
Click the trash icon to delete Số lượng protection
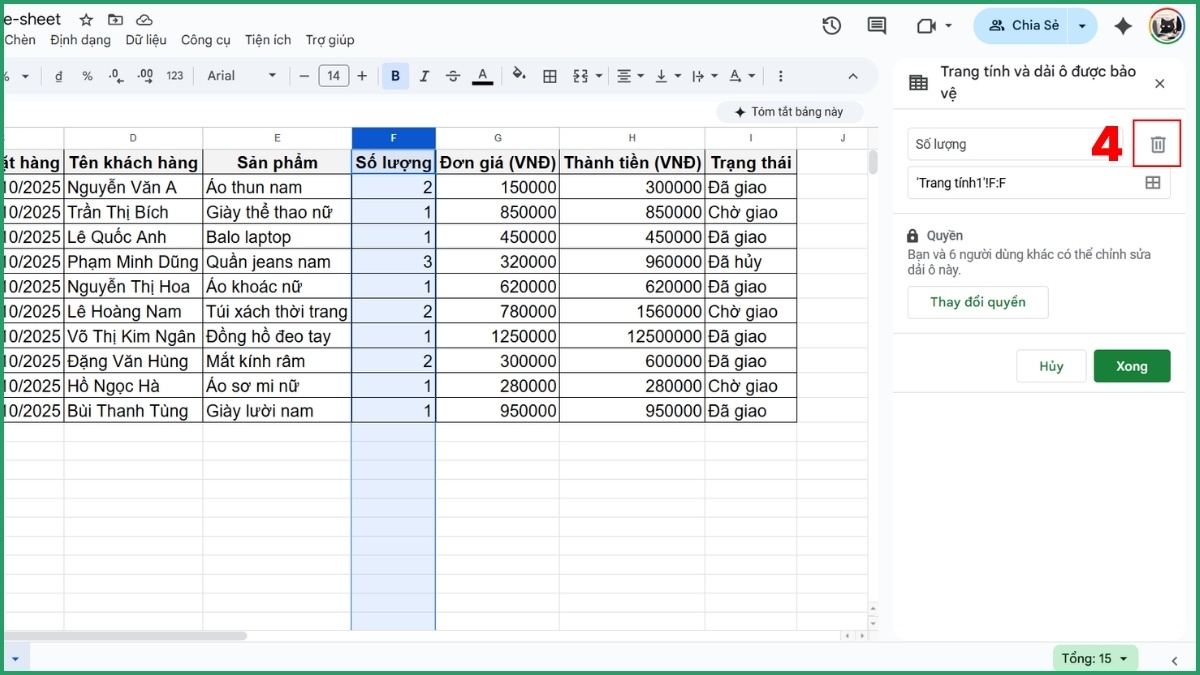pyautogui.click(x=1157, y=144)
